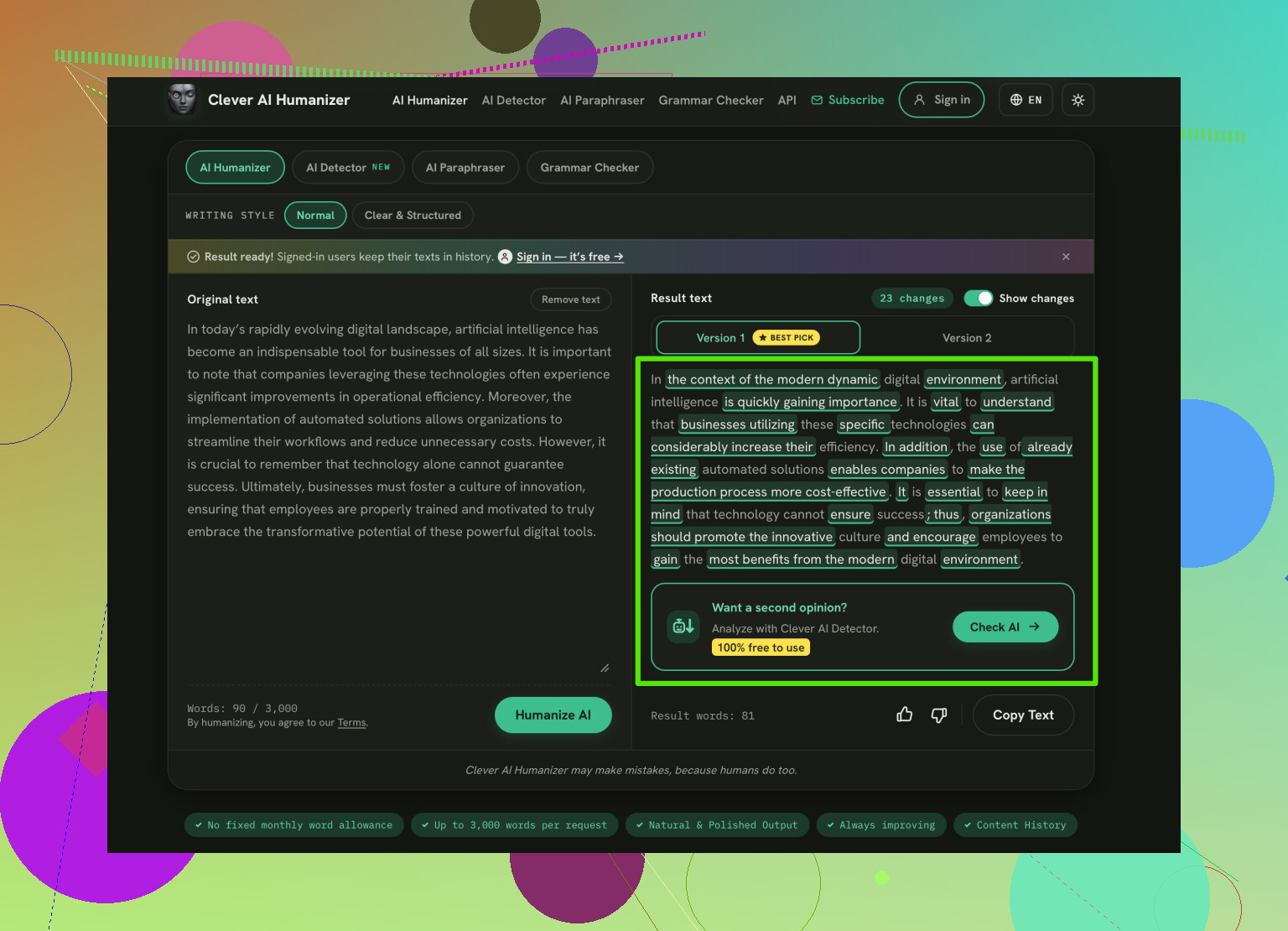Viewport: 1288px width, 931px height.
Task: Open the EN language selector
Action: pos(1026,100)
